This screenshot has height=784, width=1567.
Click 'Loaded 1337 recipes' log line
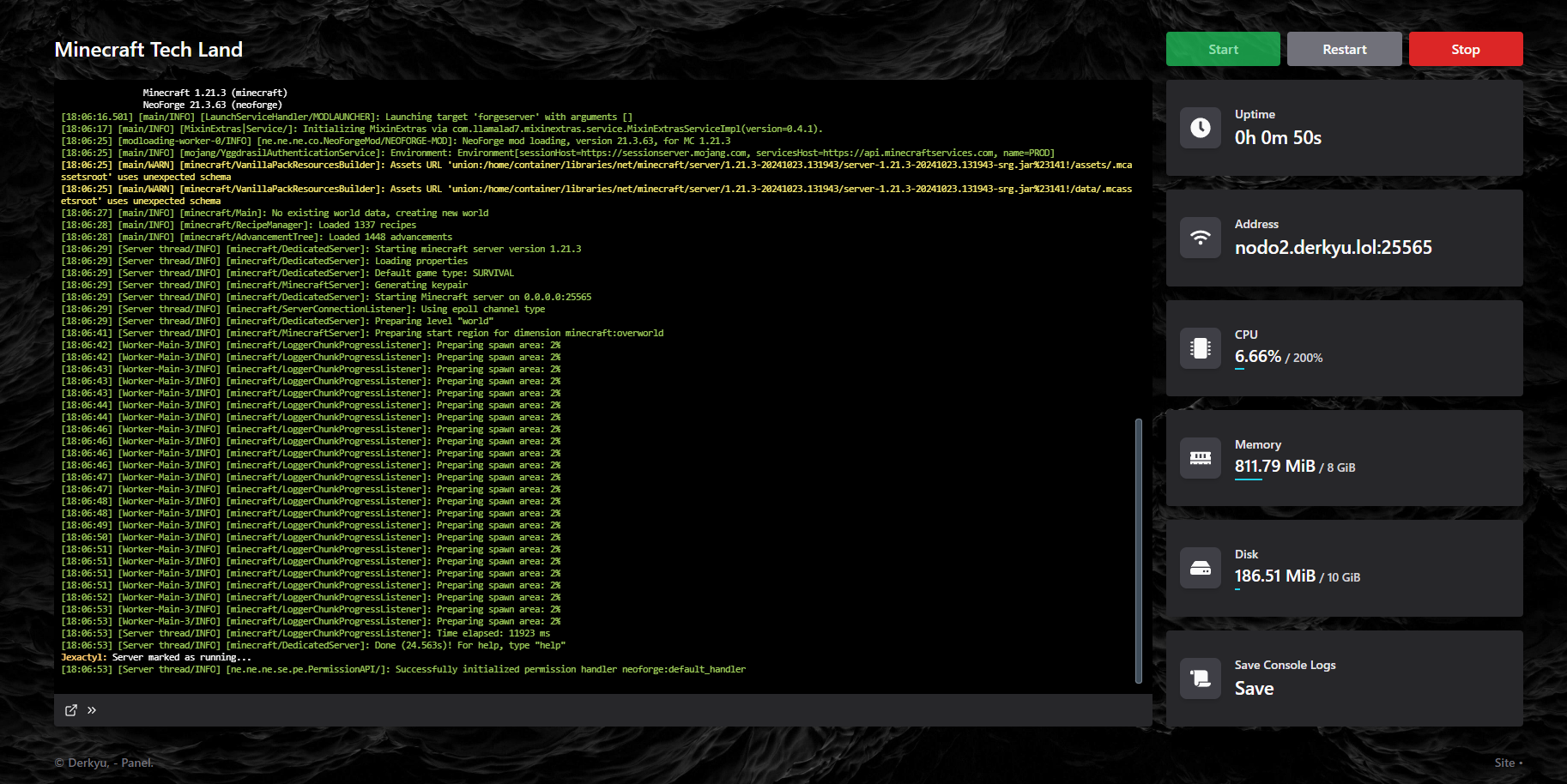(x=239, y=225)
